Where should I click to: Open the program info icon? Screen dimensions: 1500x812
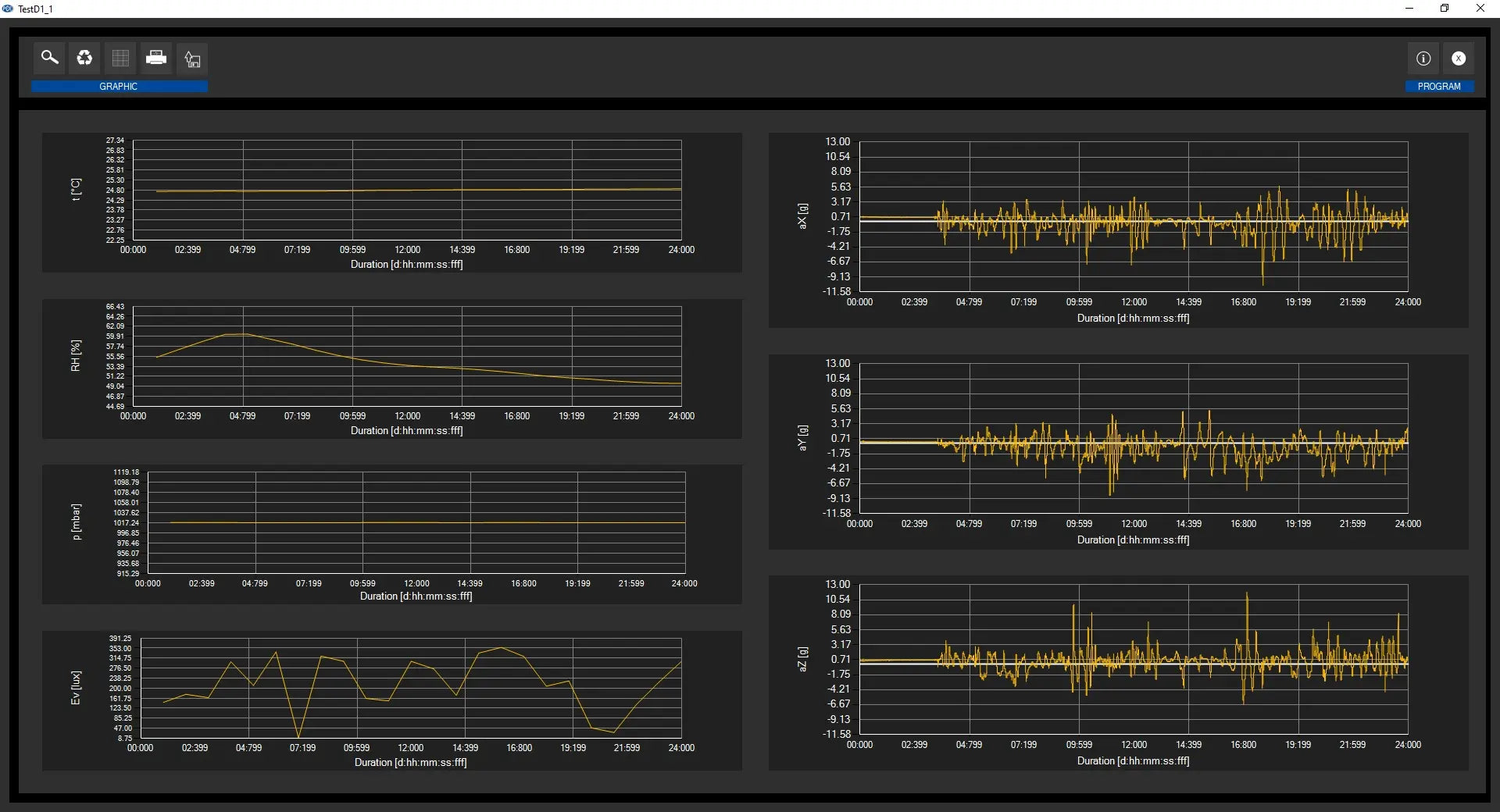tap(1423, 59)
